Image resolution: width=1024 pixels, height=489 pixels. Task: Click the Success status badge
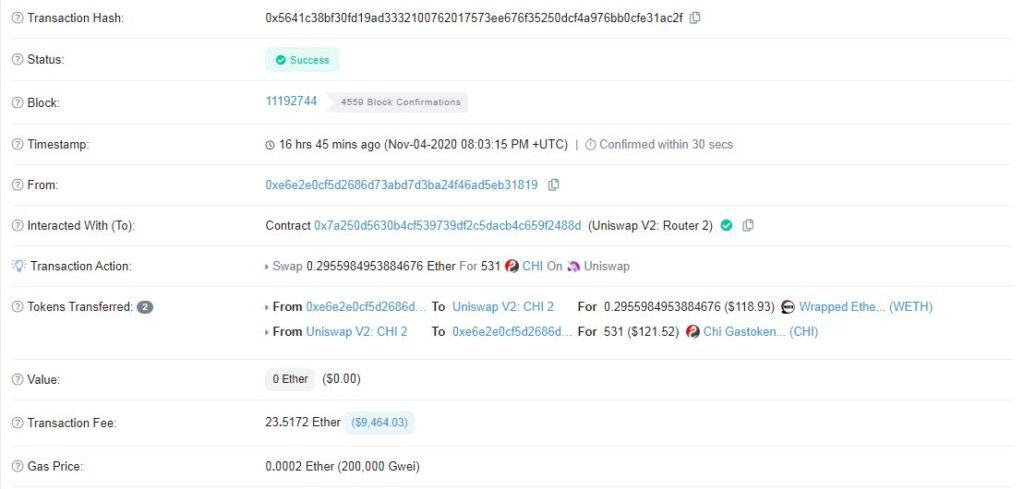pyautogui.click(x=302, y=59)
